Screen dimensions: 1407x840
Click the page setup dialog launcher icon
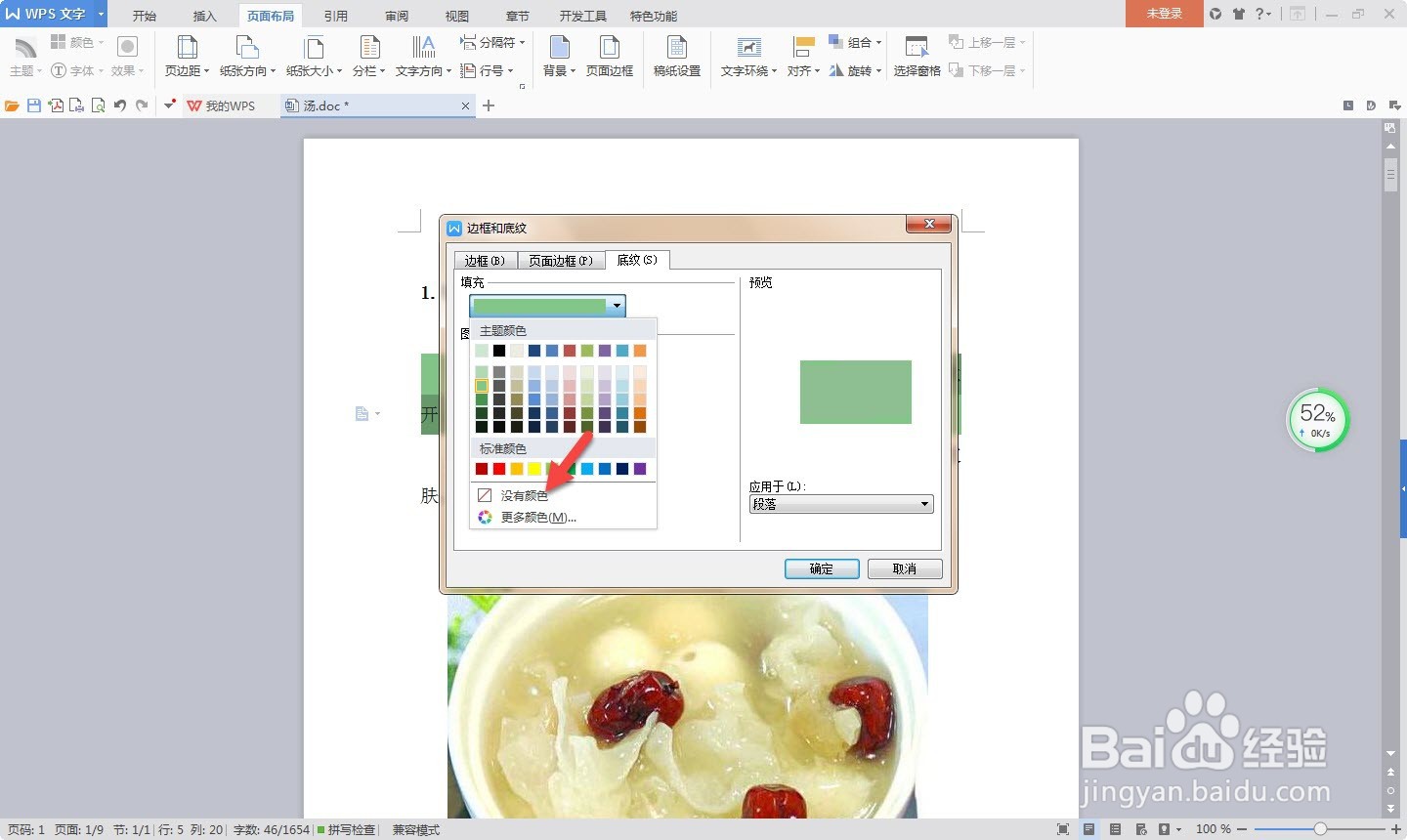pyautogui.click(x=522, y=87)
